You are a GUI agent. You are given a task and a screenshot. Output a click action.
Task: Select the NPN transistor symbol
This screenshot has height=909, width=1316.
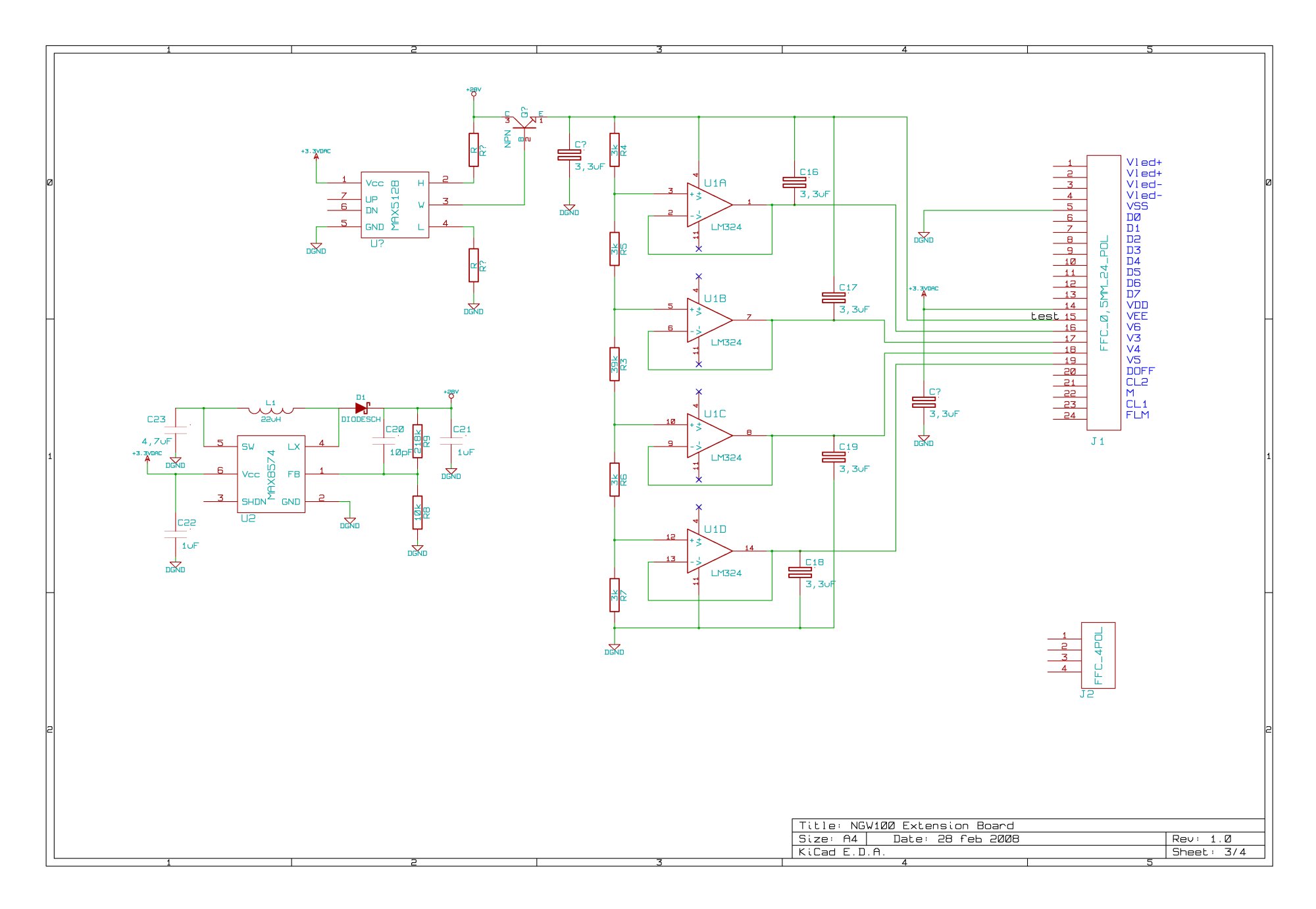pos(524,124)
